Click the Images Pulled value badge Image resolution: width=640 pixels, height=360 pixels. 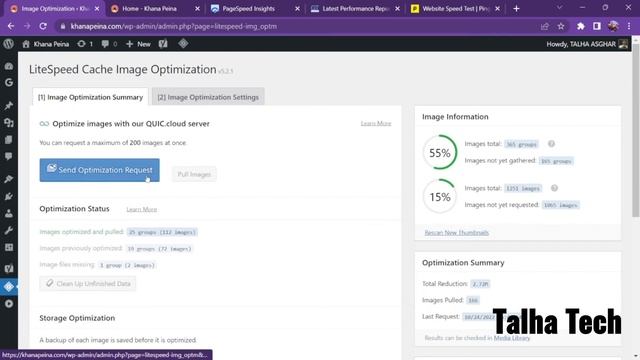[x=473, y=300]
